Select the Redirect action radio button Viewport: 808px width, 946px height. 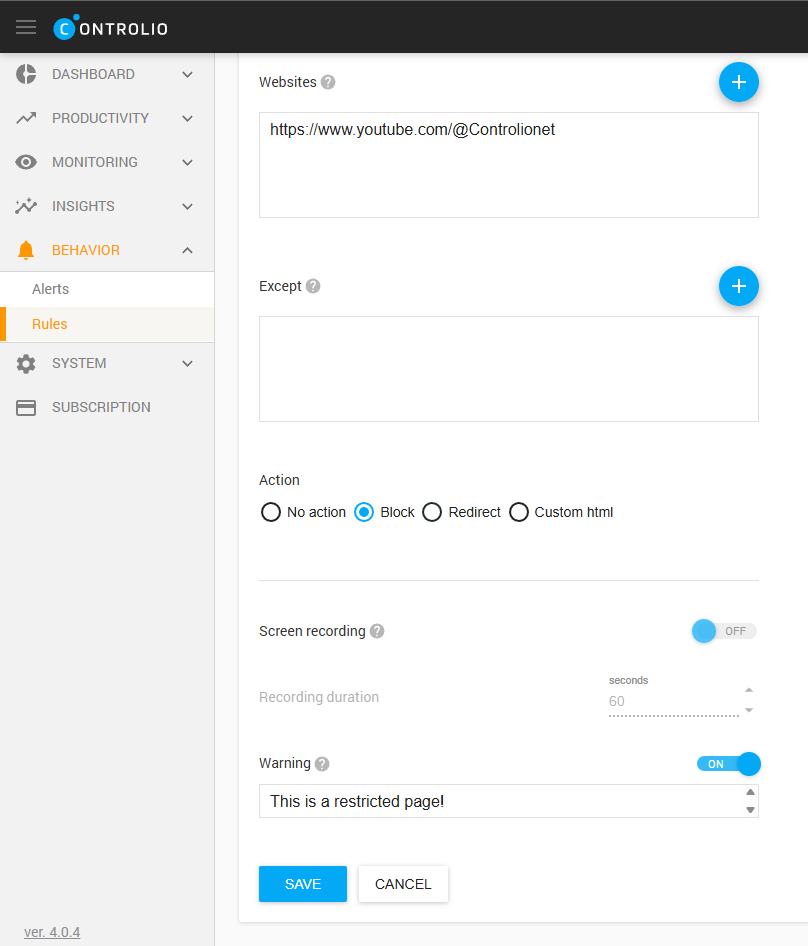tap(432, 512)
